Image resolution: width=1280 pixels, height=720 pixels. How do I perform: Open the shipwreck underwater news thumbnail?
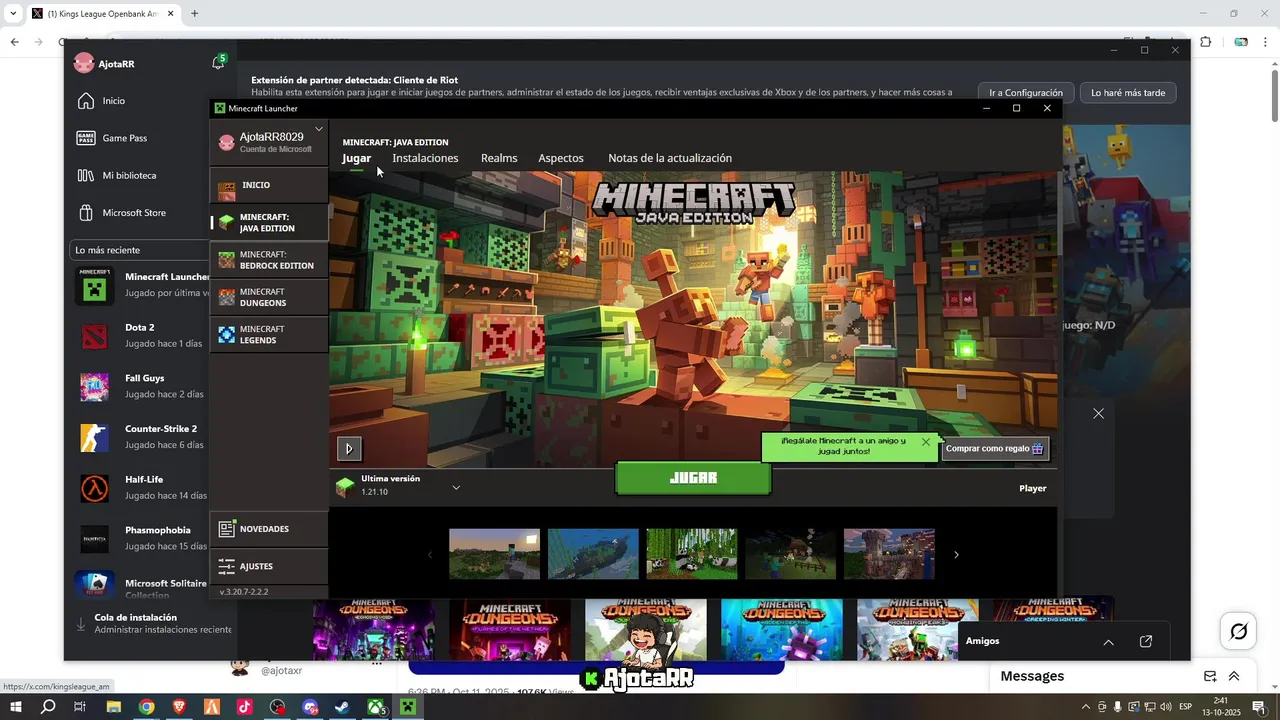point(593,554)
